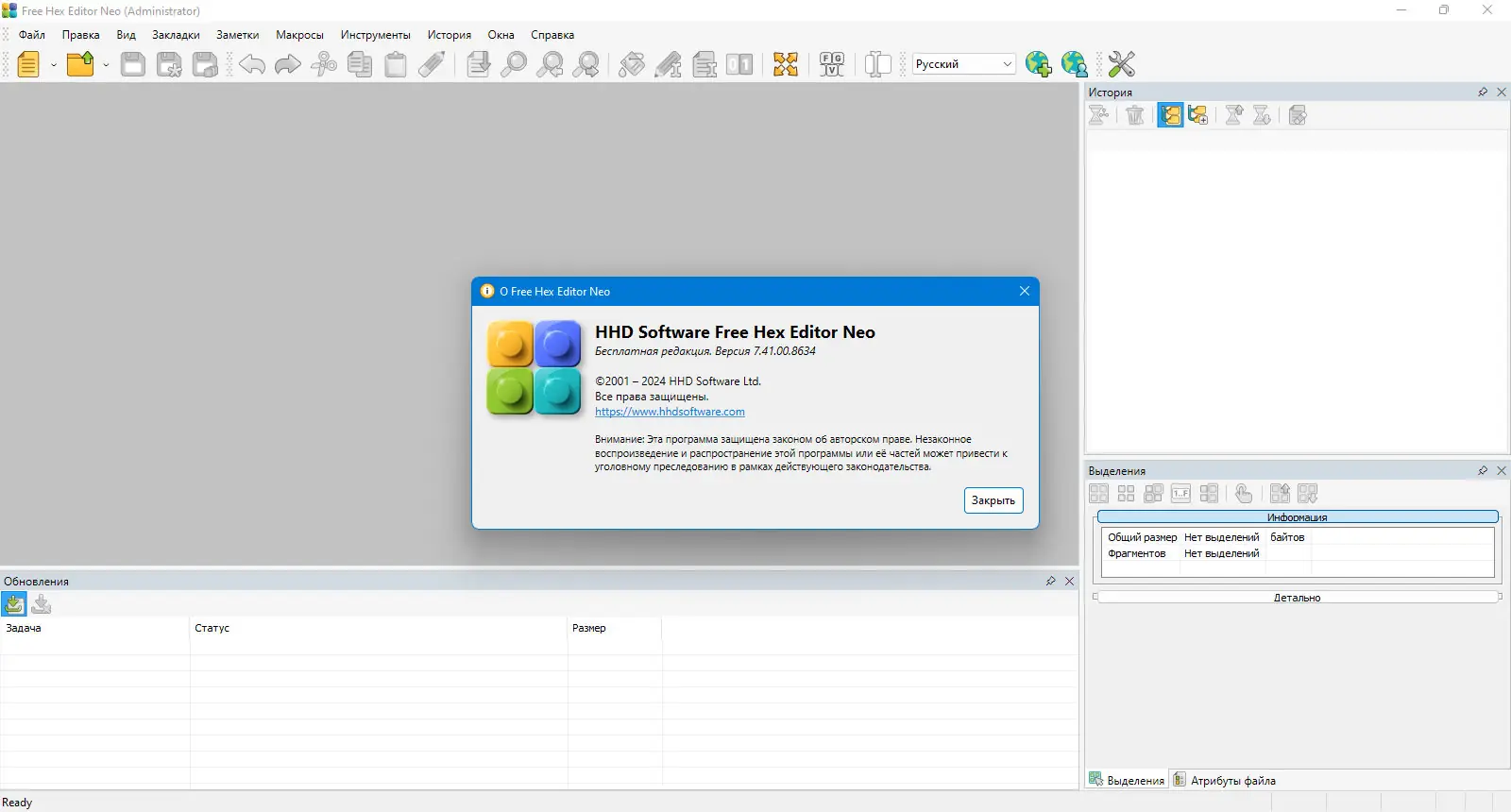The image size is (1511, 812).
Task: Close the Обновления panel
Action: [1070, 581]
